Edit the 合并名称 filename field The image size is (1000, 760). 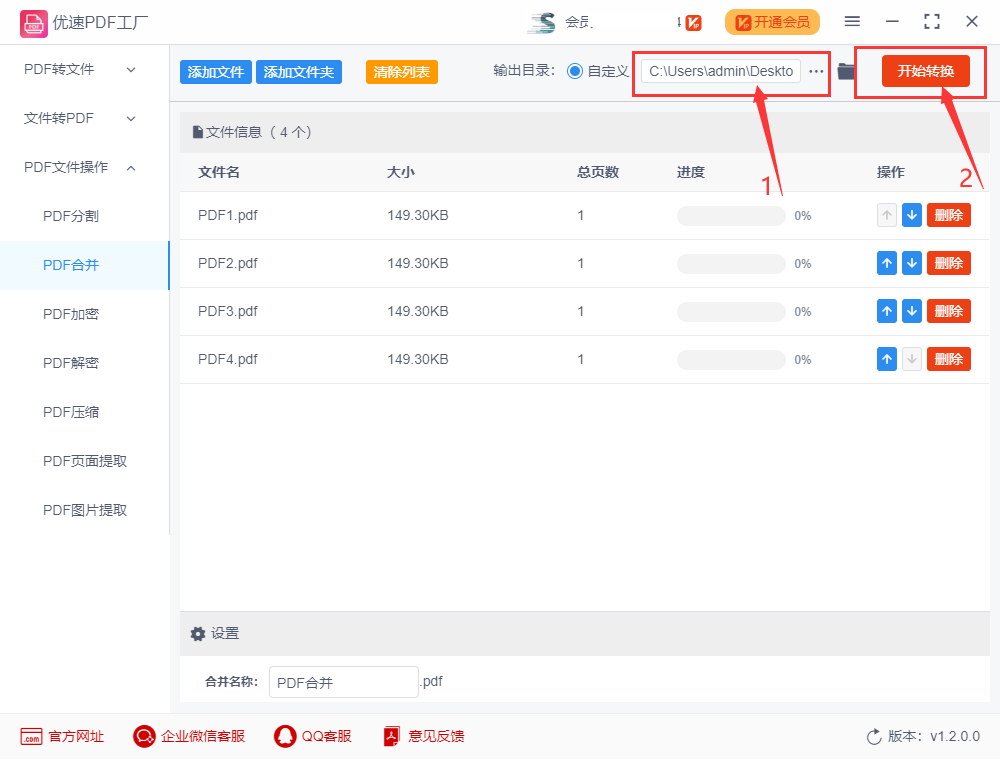coord(343,681)
